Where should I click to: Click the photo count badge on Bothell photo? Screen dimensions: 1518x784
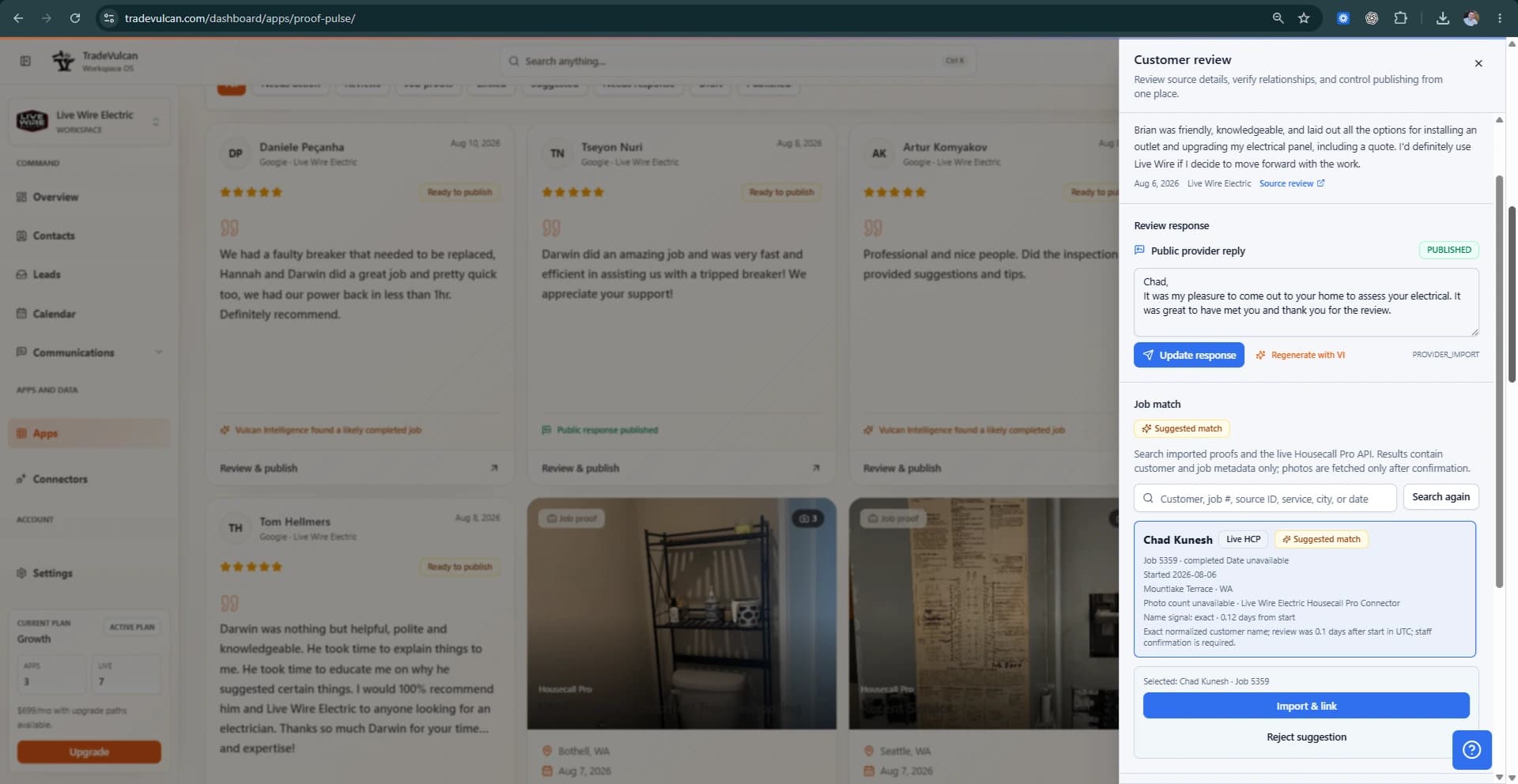coord(807,518)
